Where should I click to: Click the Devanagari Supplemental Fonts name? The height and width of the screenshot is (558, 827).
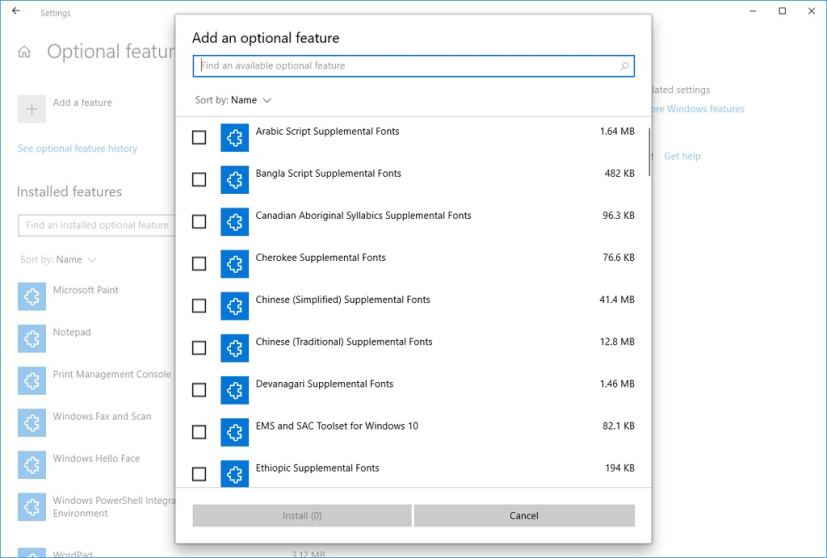(x=324, y=384)
